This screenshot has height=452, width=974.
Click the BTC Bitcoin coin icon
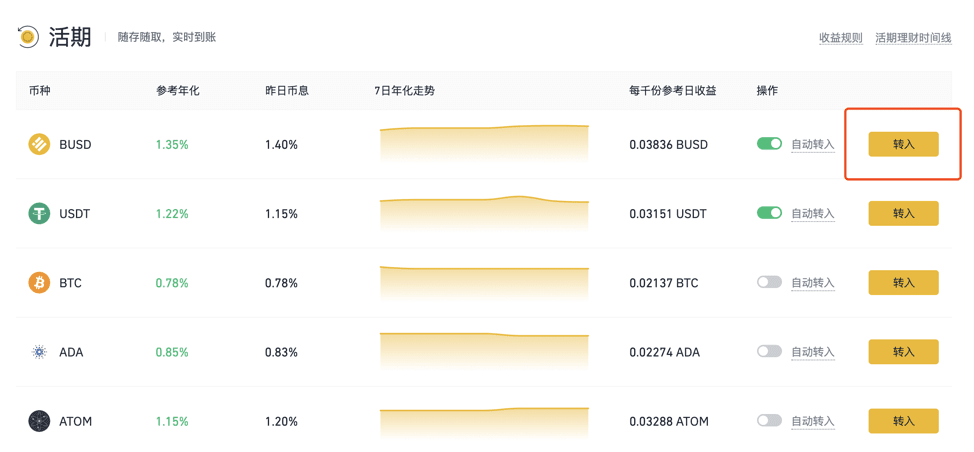pyautogui.click(x=39, y=283)
